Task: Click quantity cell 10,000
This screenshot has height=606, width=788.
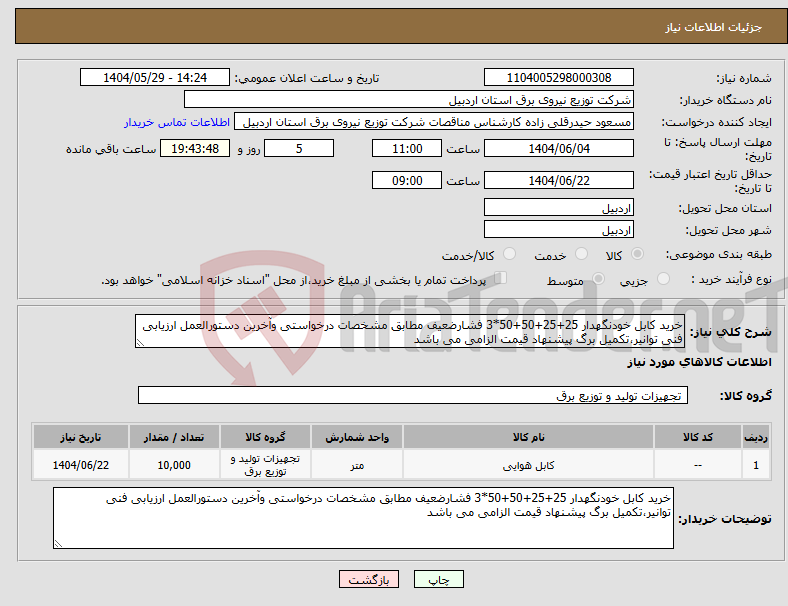Action: point(174,465)
